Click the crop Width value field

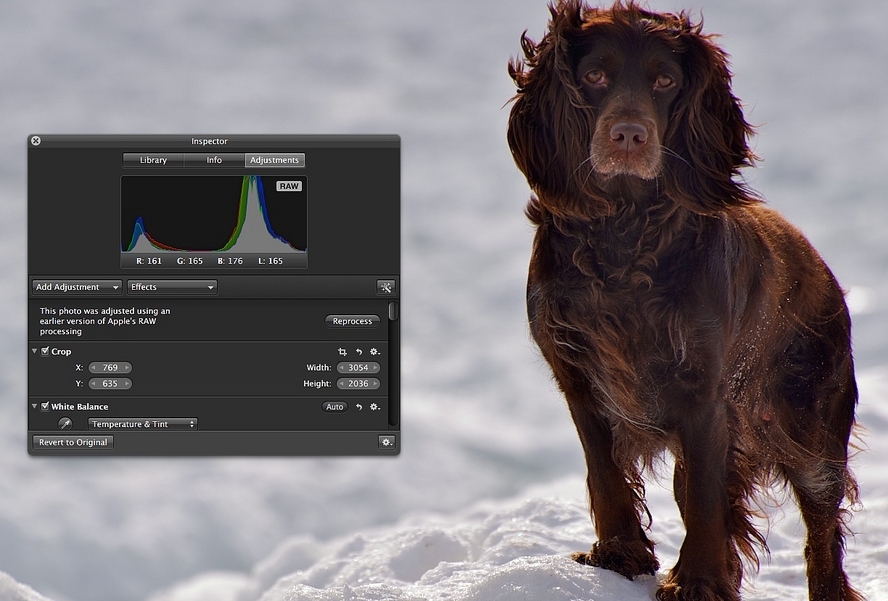pos(358,368)
